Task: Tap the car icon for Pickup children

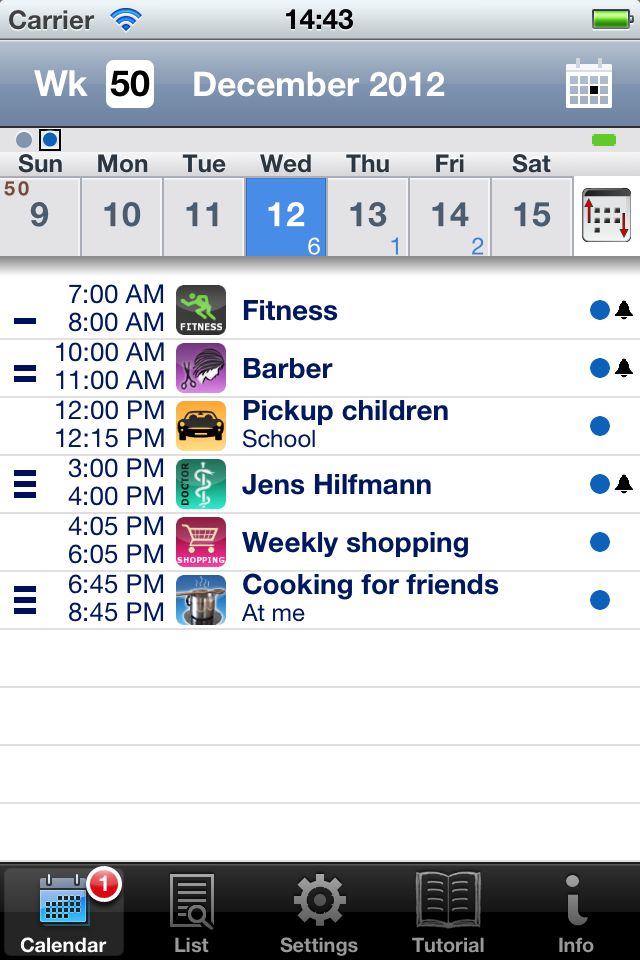Action: [x=201, y=426]
